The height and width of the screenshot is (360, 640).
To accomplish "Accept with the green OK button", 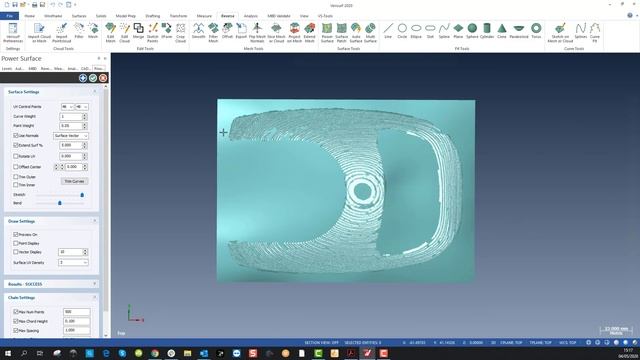I will tap(93, 78).
